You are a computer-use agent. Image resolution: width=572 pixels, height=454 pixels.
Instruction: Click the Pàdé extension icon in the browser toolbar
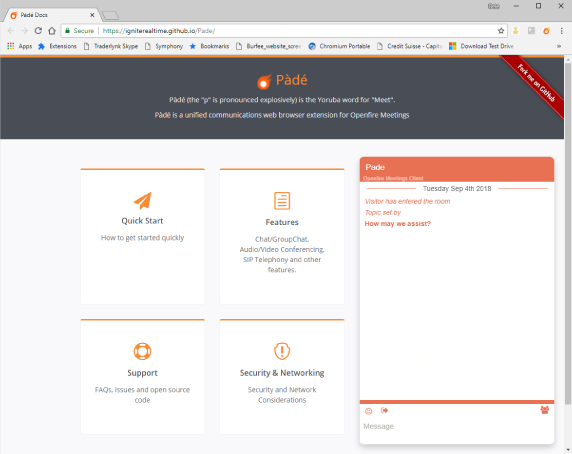click(546, 31)
